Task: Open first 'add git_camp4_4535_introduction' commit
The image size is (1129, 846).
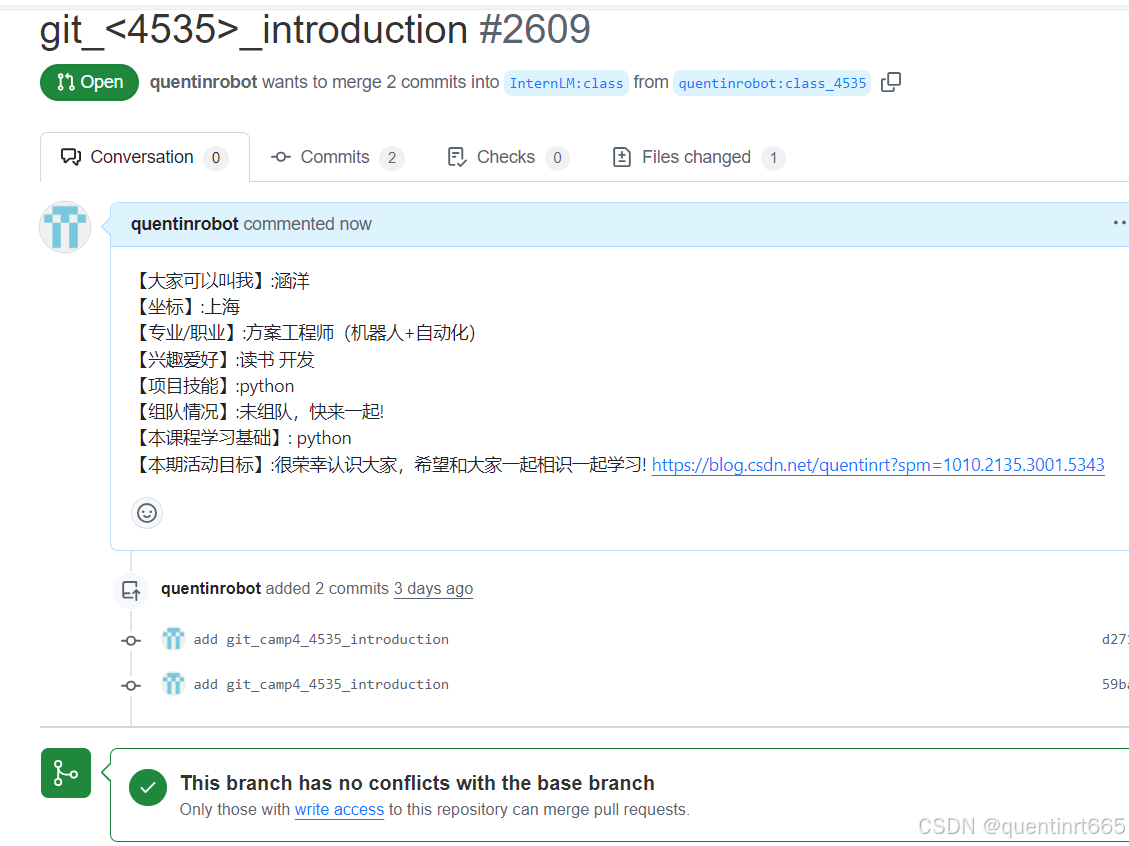Action: click(x=321, y=639)
